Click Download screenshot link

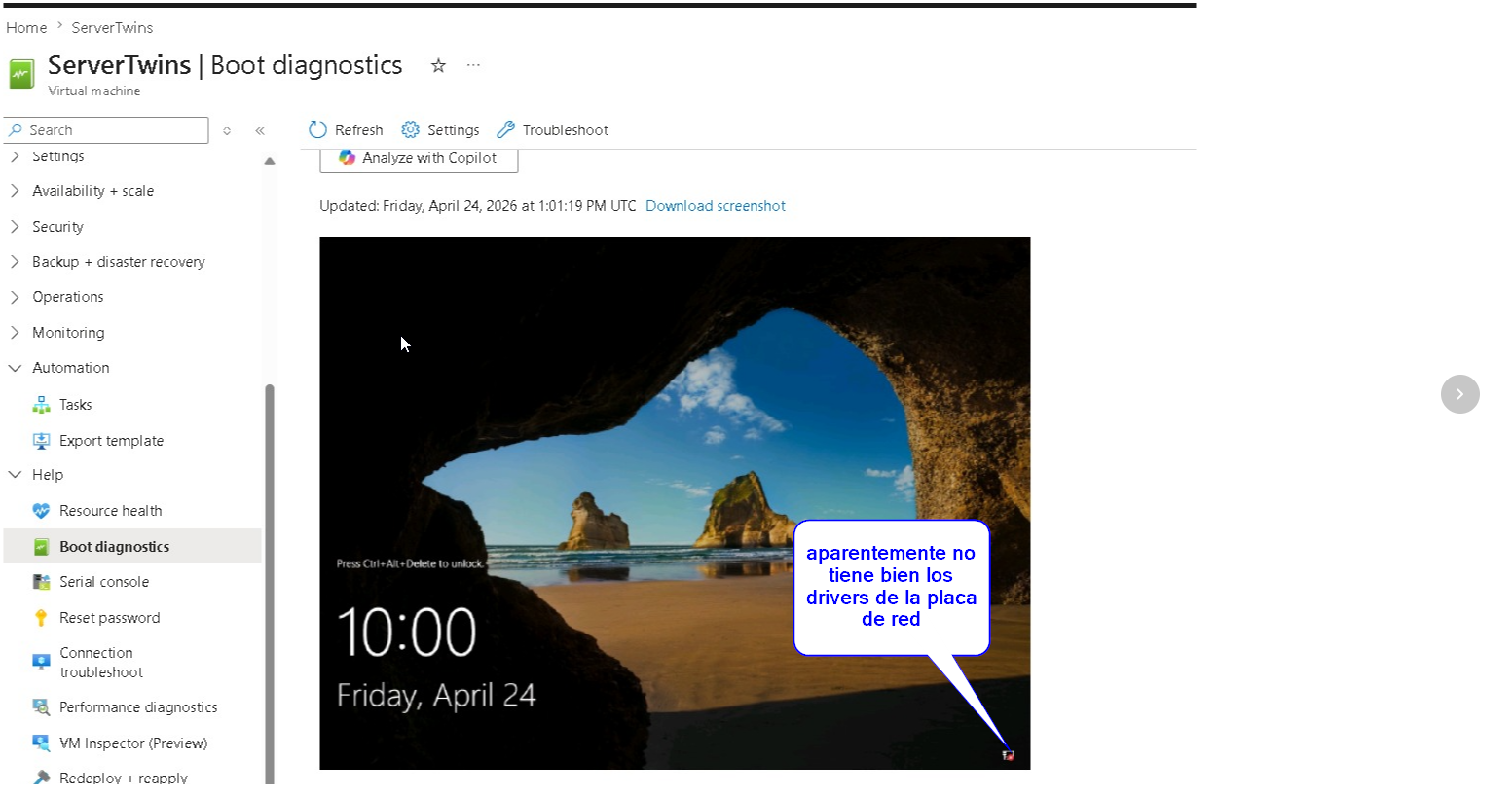(716, 206)
